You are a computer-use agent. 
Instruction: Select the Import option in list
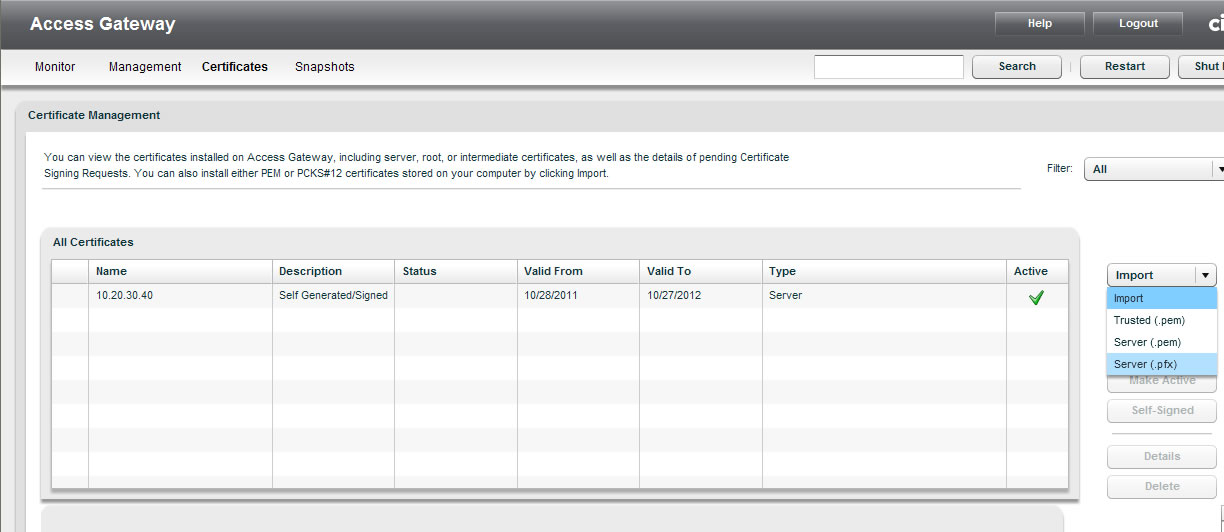(1161, 298)
